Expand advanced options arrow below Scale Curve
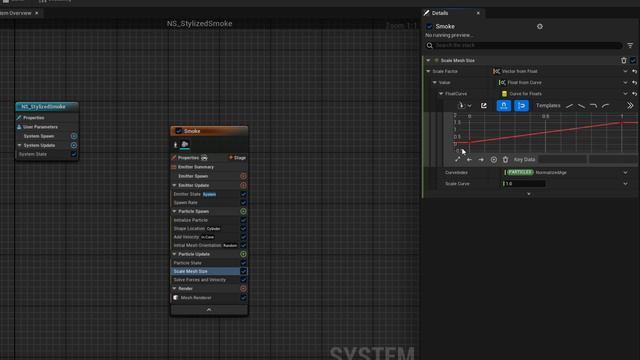The height and width of the screenshot is (360, 640). point(529,194)
